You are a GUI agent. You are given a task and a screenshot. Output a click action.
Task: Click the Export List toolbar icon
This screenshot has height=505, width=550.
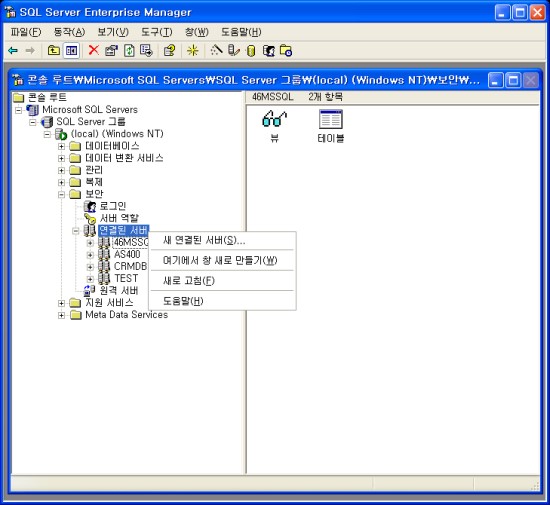click(146, 51)
